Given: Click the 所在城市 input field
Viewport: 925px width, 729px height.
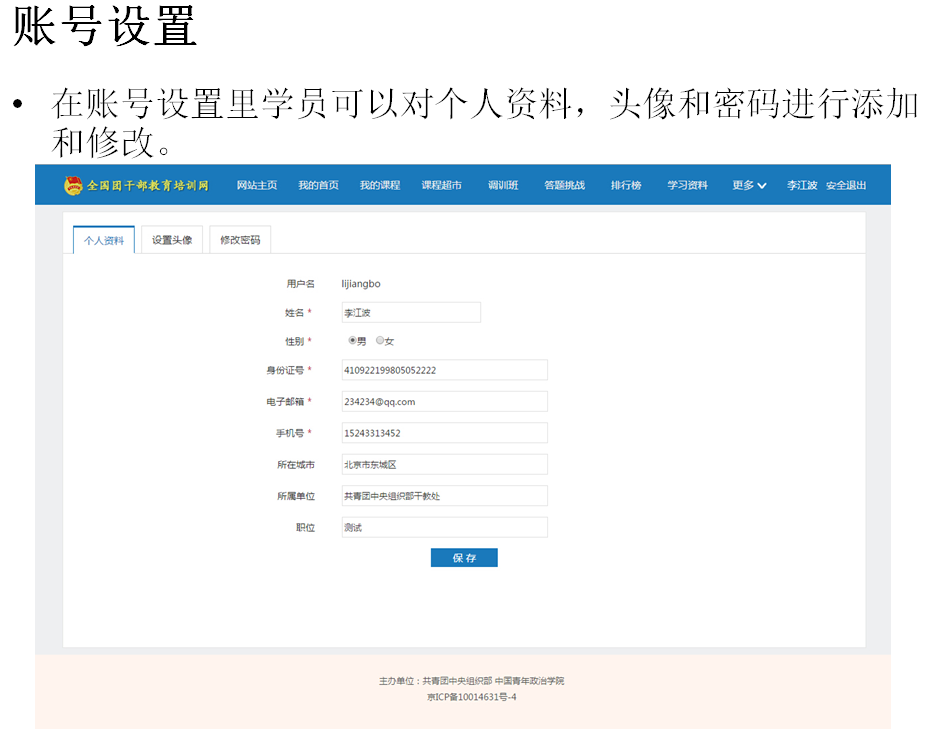Looking at the screenshot, I should [x=444, y=464].
